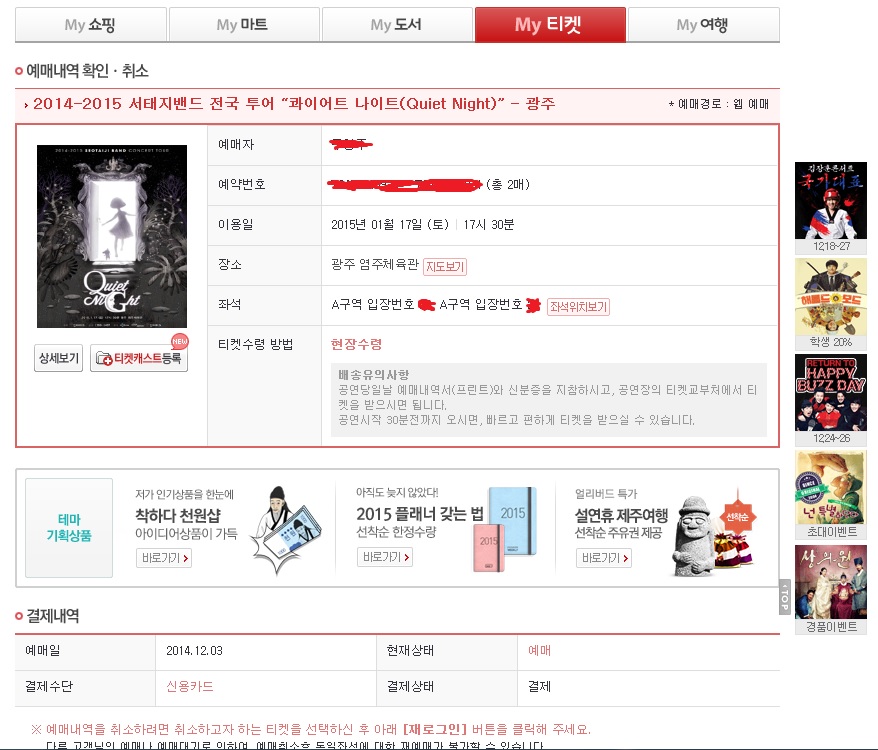Click the 상세보기 details button
This screenshot has width=878, height=750.
tap(58, 358)
